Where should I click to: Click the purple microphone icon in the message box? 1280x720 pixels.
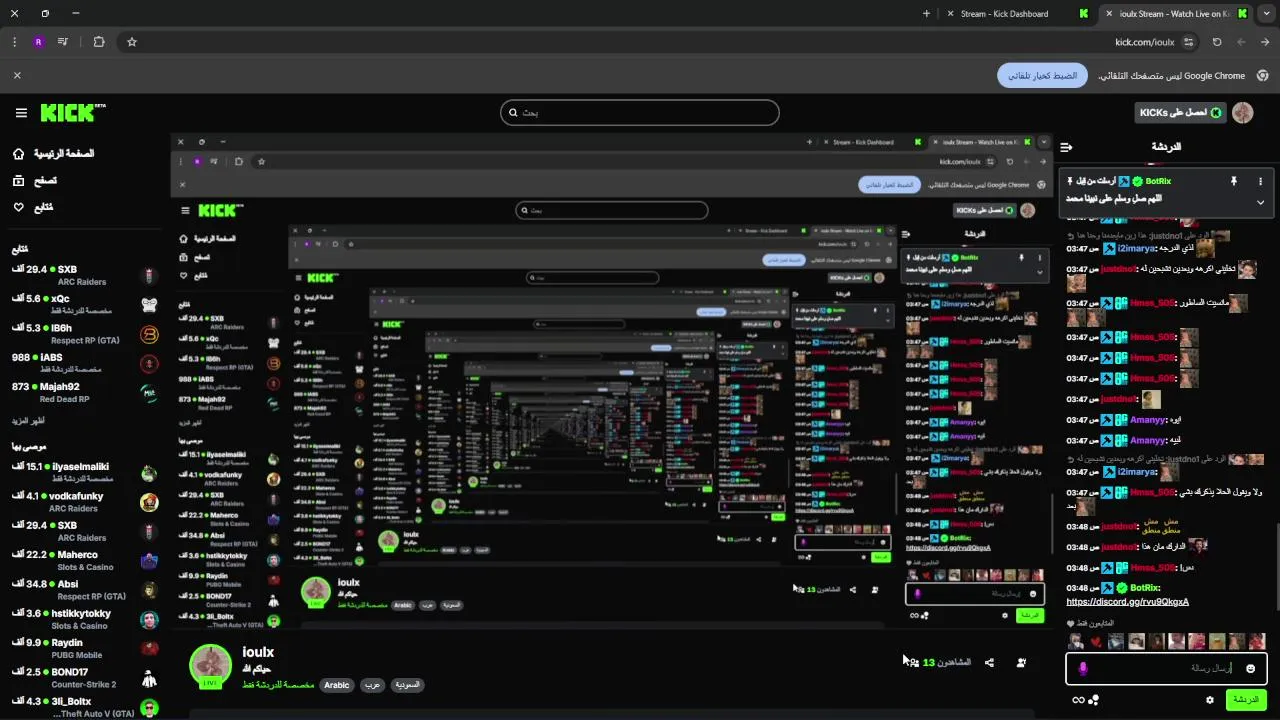pos(1082,668)
